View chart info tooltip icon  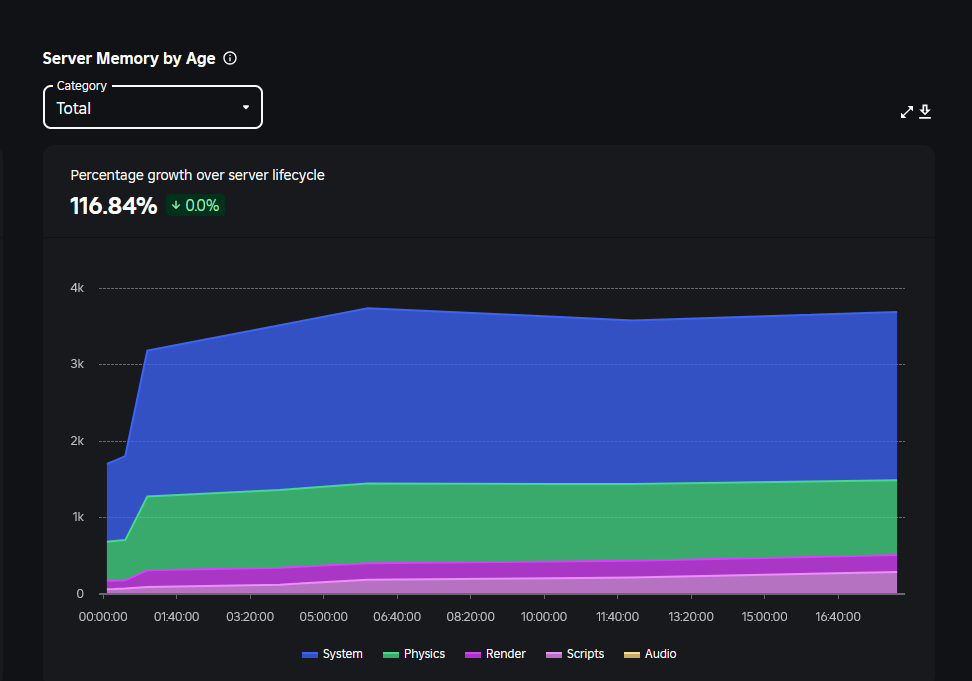pos(229,58)
